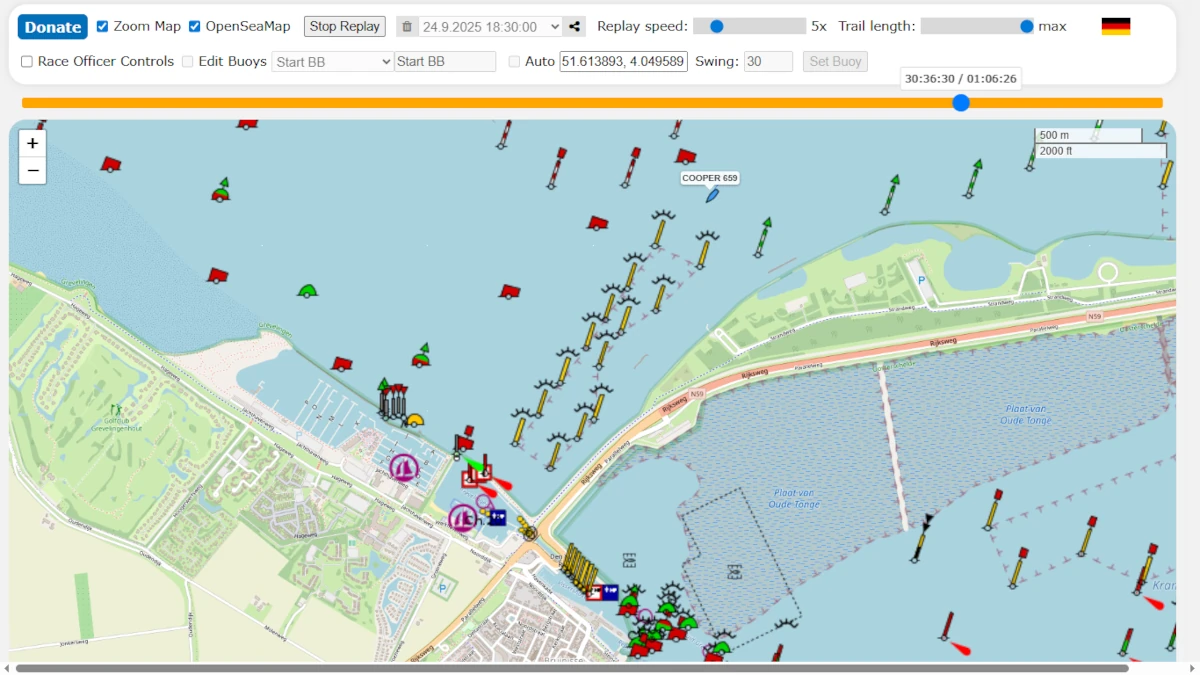Zoom out with the minus map button
The width and height of the screenshot is (1200, 675).
coord(33,171)
